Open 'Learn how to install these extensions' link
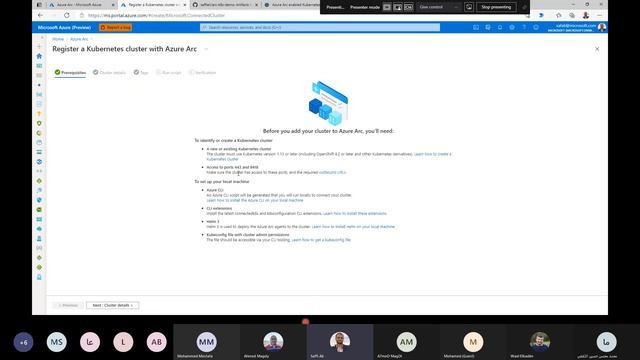640x360 pixels. click(355, 213)
